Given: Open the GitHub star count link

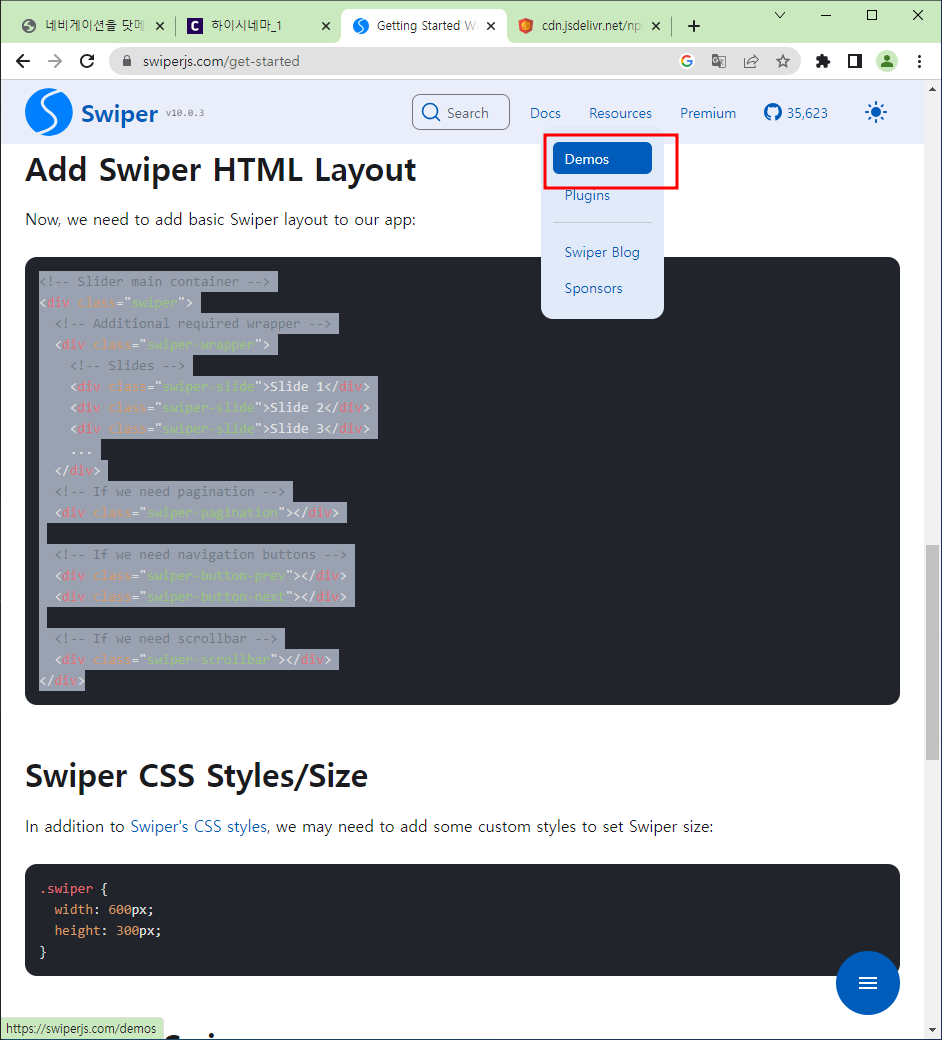Looking at the screenshot, I should (x=795, y=113).
